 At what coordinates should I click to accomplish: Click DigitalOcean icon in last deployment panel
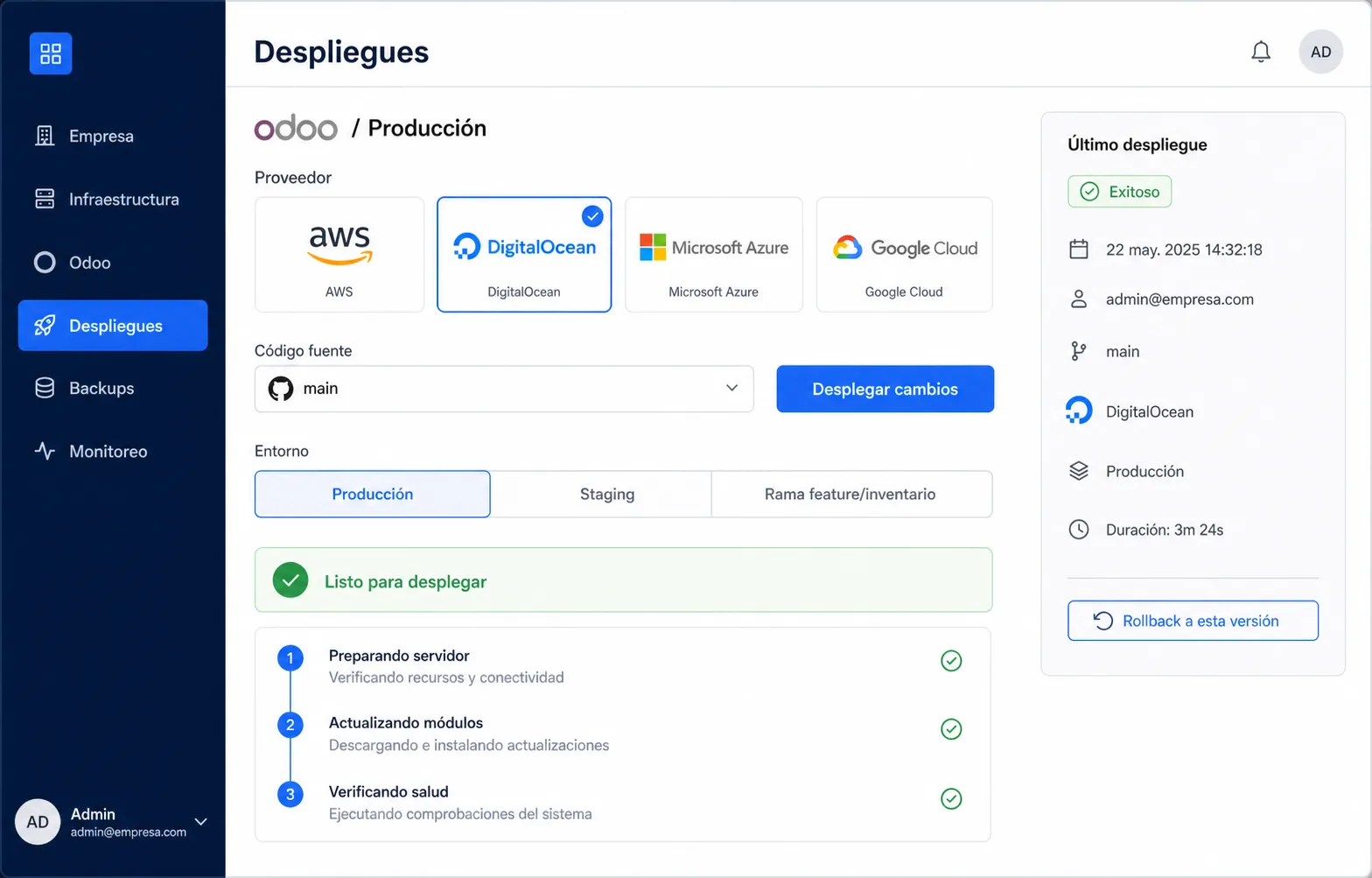coord(1079,411)
